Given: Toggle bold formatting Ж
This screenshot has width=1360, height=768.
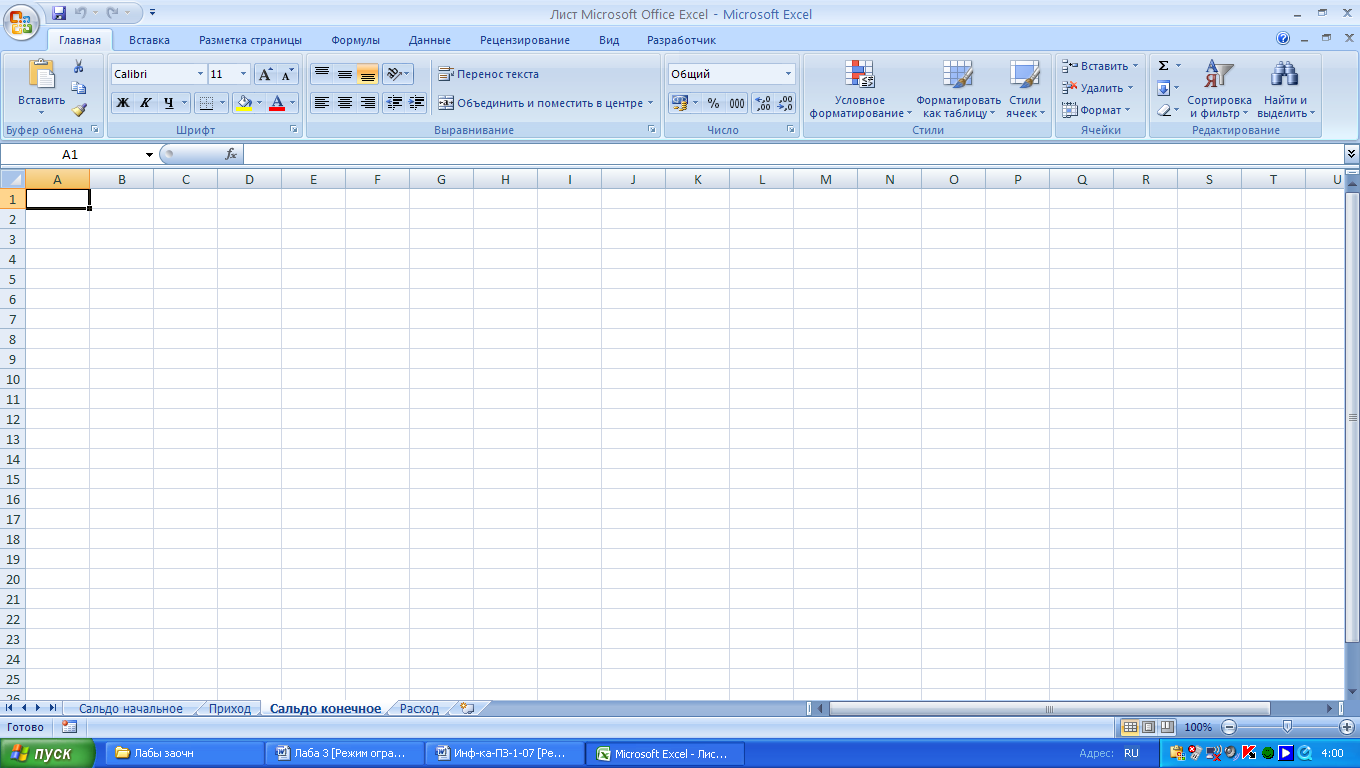Looking at the screenshot, I should click(x=122, y=102).
